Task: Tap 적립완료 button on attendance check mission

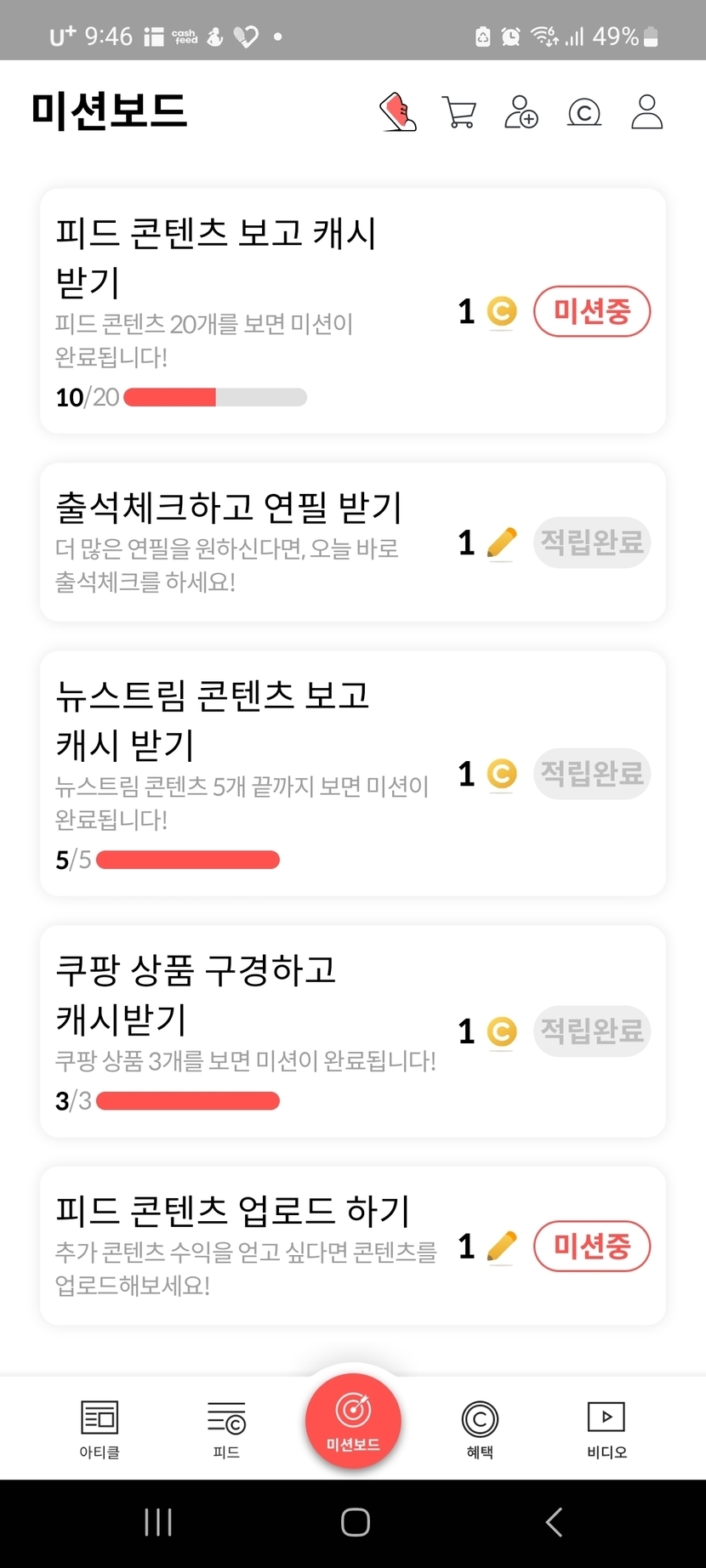Action: pos(592,543)
